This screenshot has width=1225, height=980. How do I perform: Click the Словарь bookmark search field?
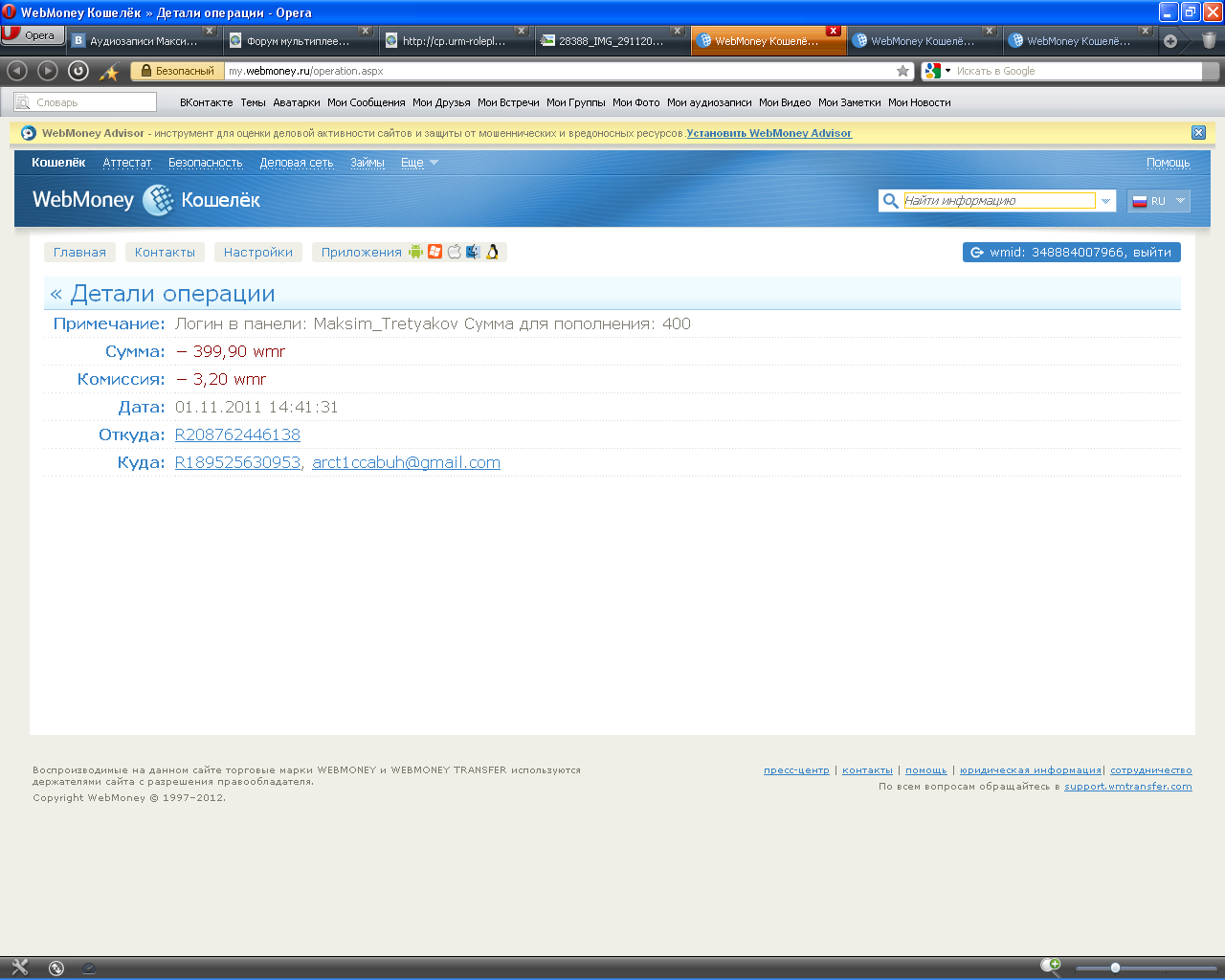(85, 102)
